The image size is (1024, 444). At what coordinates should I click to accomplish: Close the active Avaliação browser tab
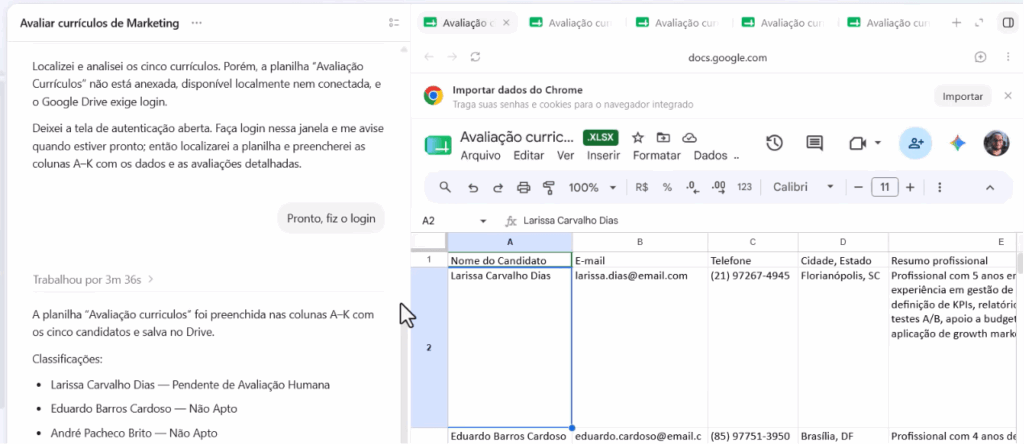505,23
